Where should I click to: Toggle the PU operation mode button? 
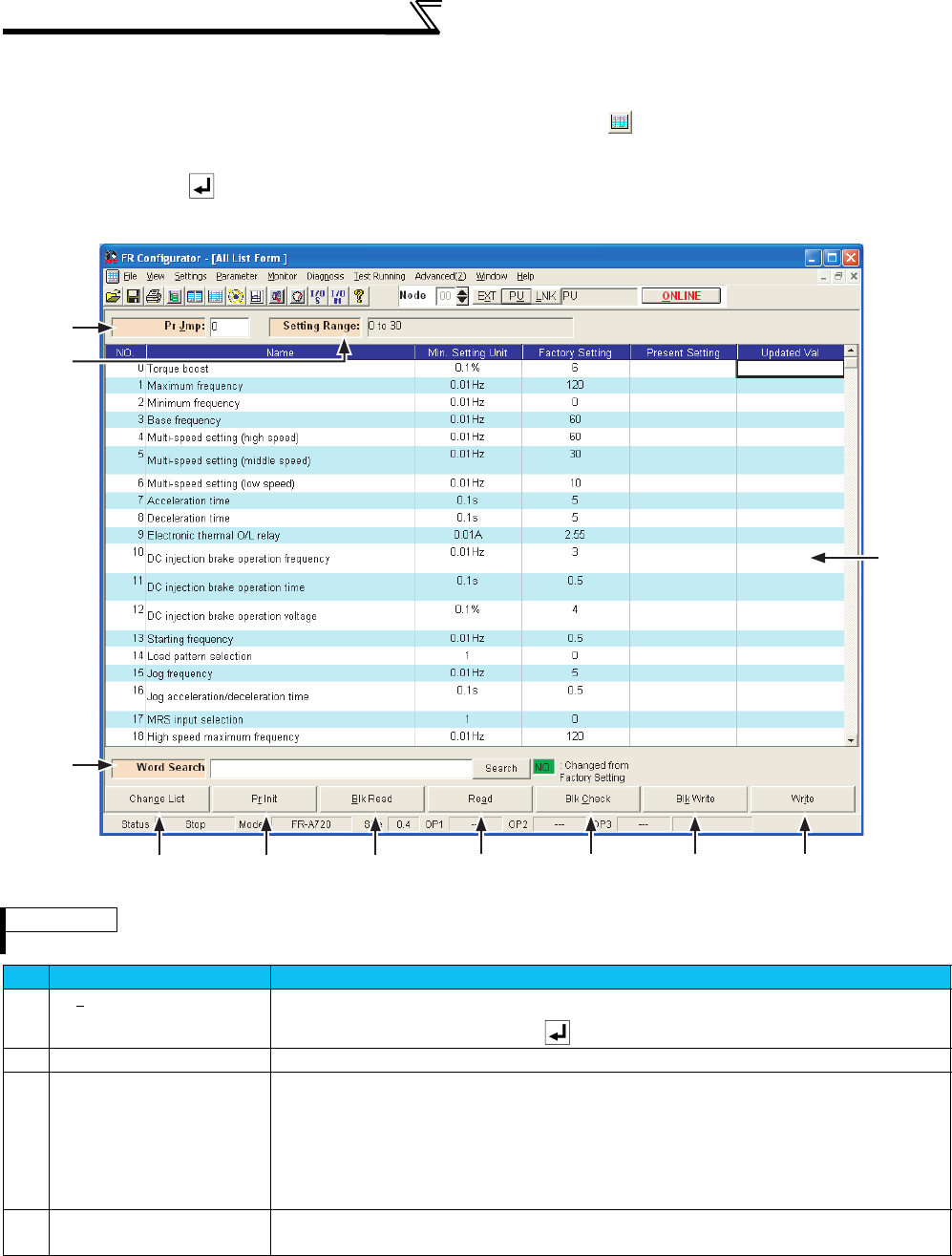click(516, 296)
